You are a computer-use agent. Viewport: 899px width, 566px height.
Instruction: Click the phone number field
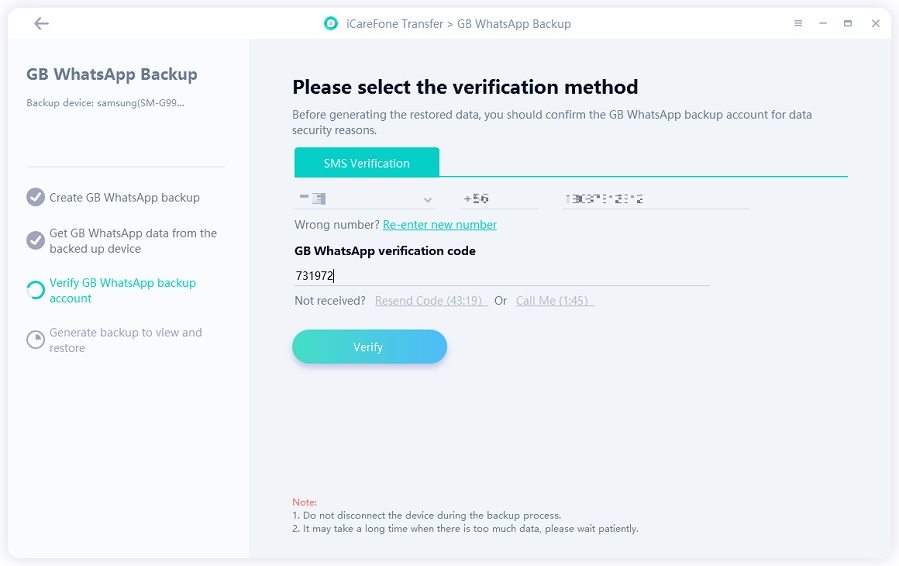655,199
